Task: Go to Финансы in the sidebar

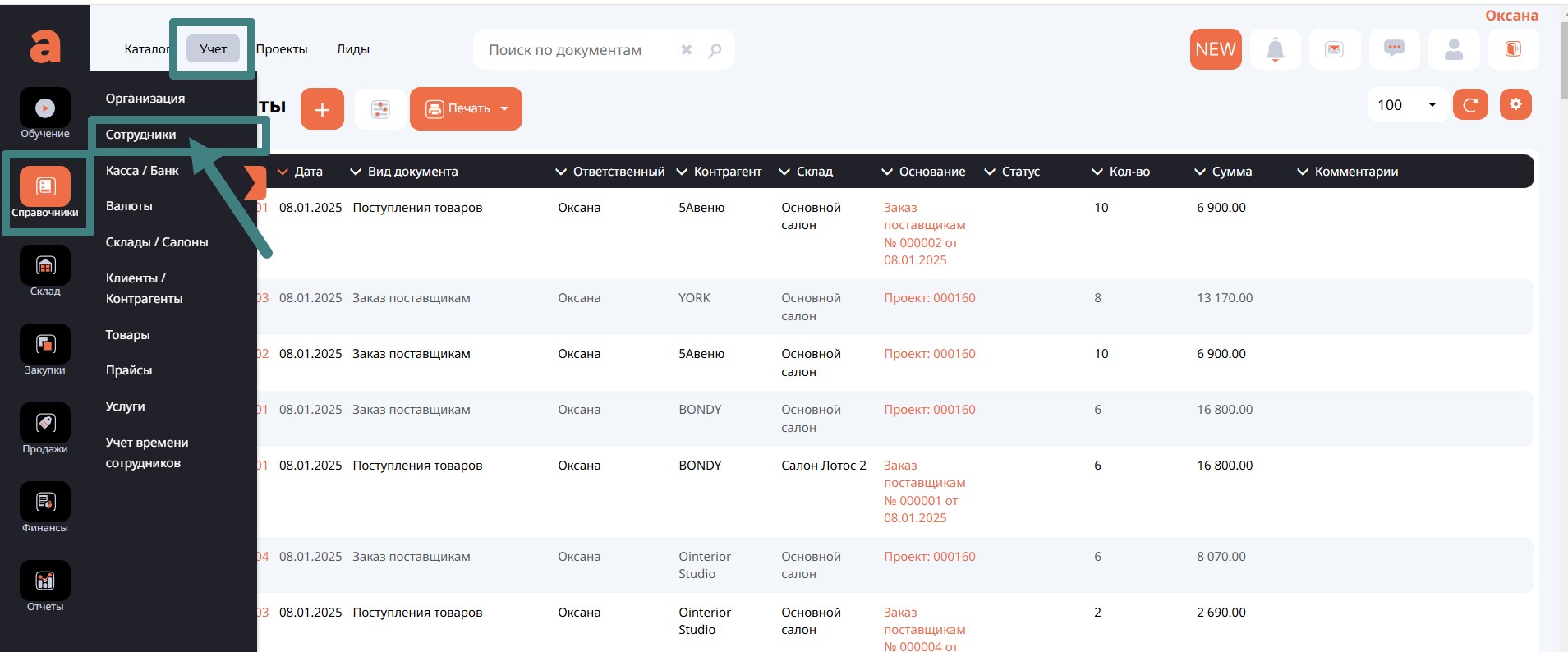Action: [x=45, y=503]
